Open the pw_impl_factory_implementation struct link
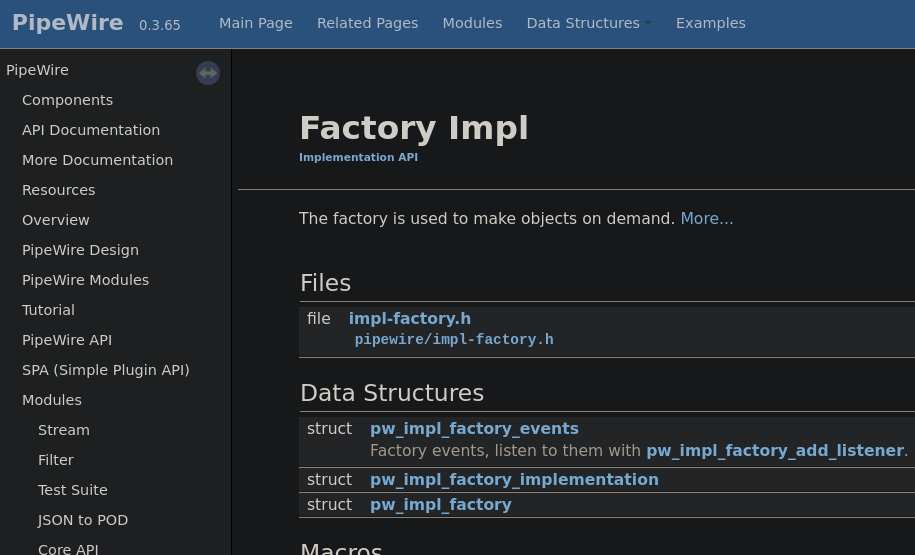Screen dimensions: 915x555 coord(514,480)
